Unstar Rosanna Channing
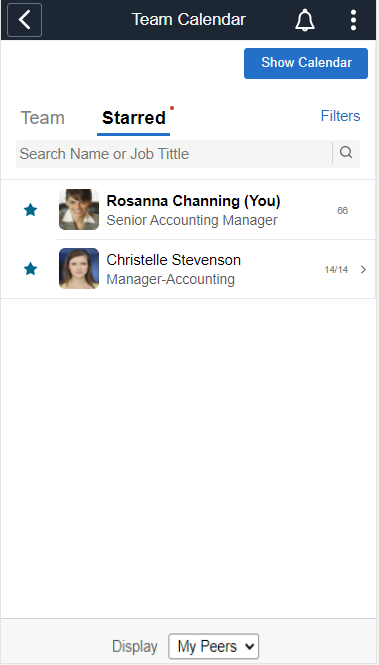This screenshot has width=379, height=665. click(x=31, y=210)
